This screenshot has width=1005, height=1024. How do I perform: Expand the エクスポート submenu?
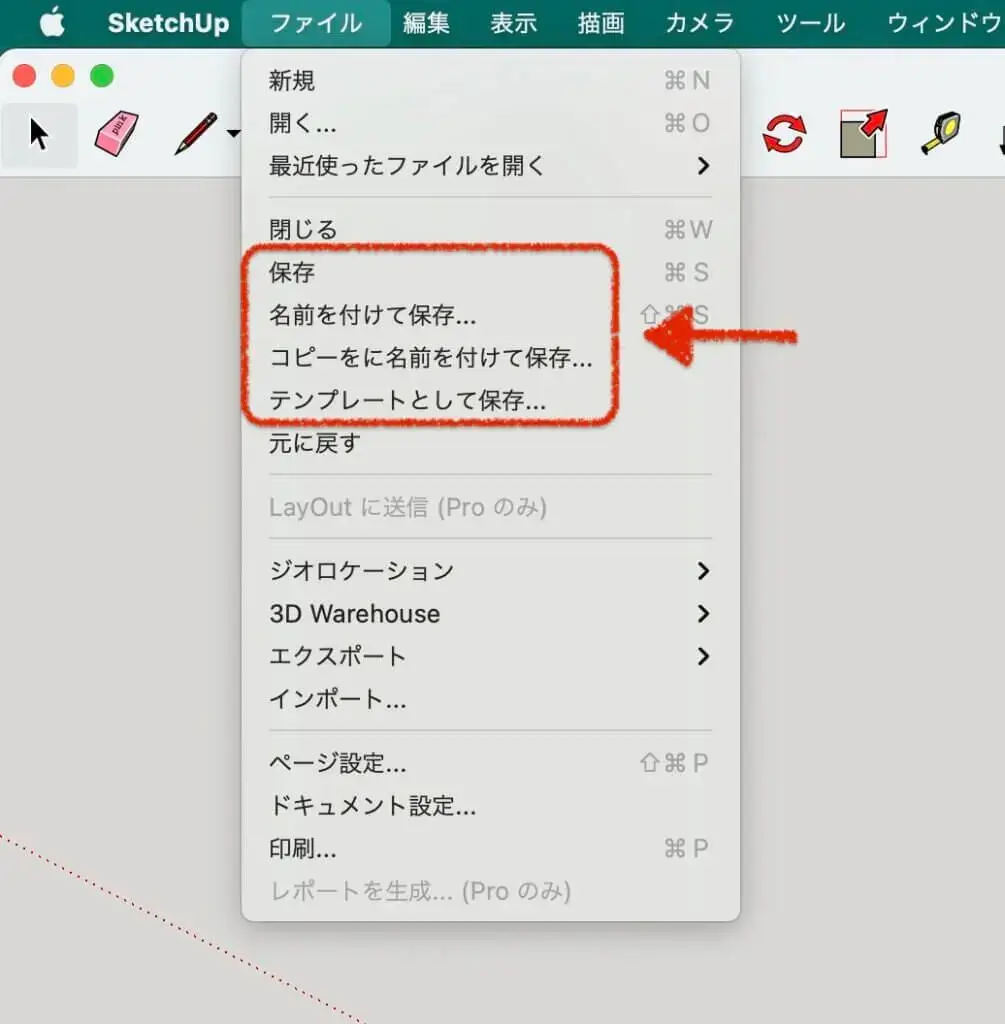point(490,656)
